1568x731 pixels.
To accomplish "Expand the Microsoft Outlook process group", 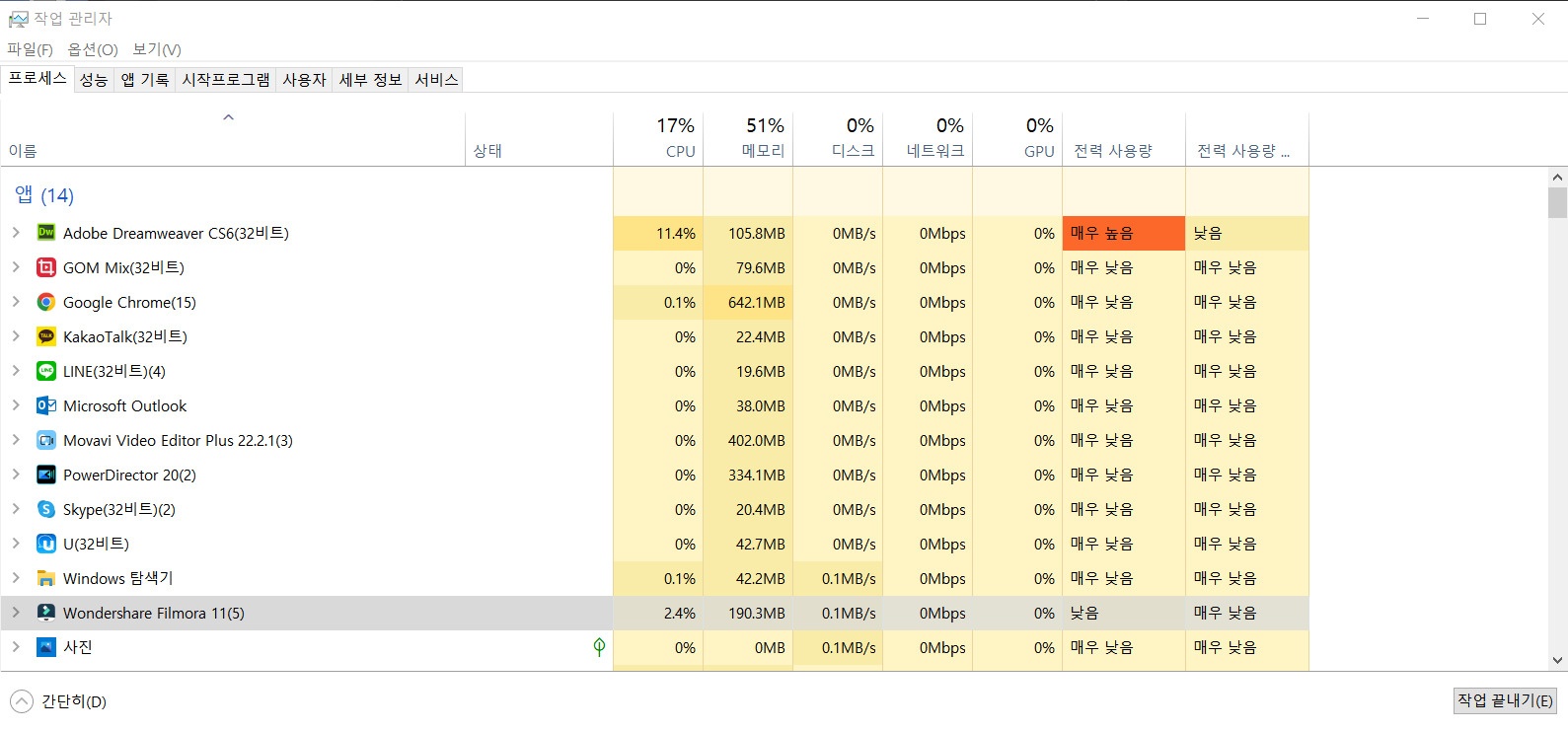I will [16, 405].
